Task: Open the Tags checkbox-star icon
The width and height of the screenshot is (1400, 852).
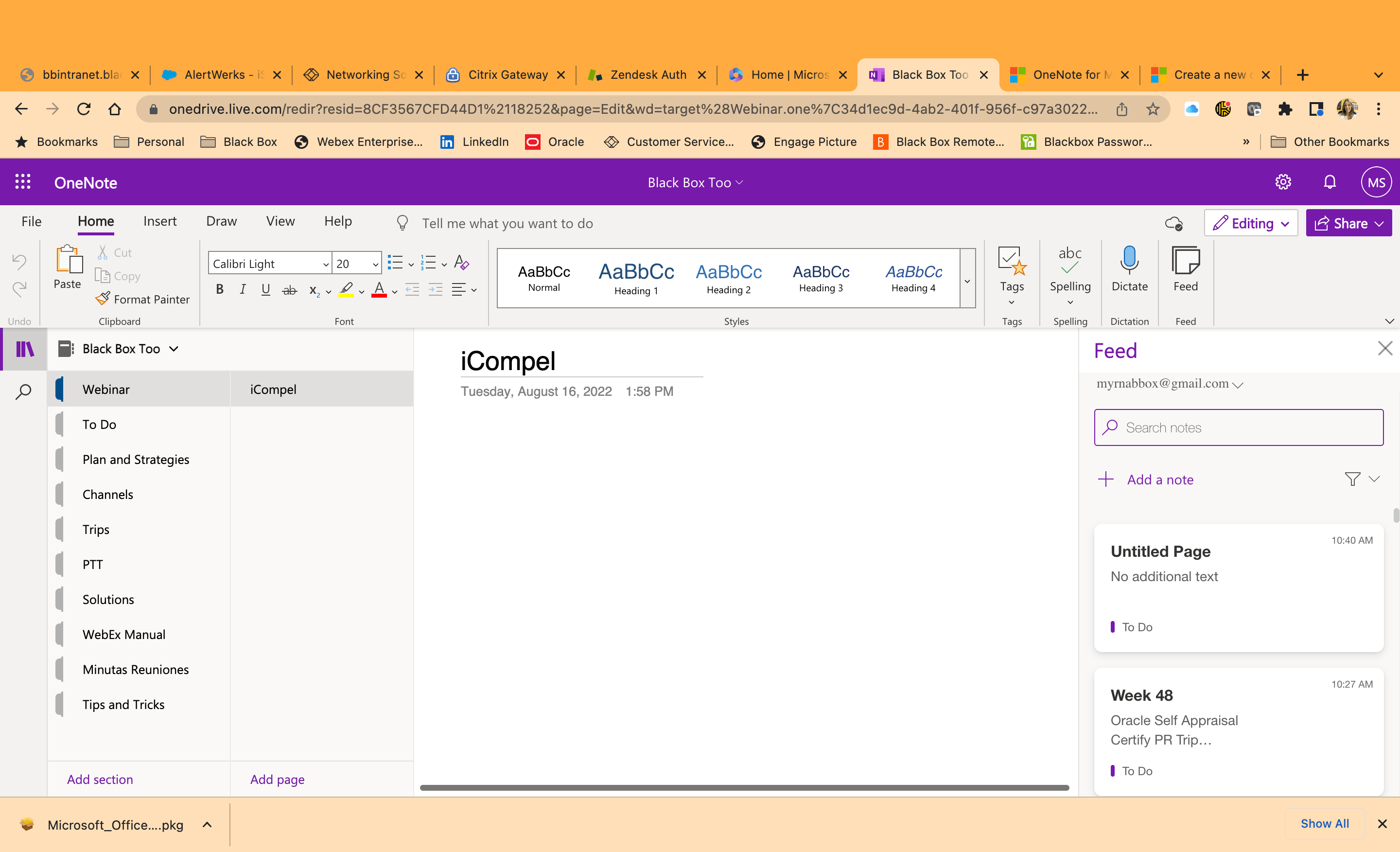Action: point(1012,260)
